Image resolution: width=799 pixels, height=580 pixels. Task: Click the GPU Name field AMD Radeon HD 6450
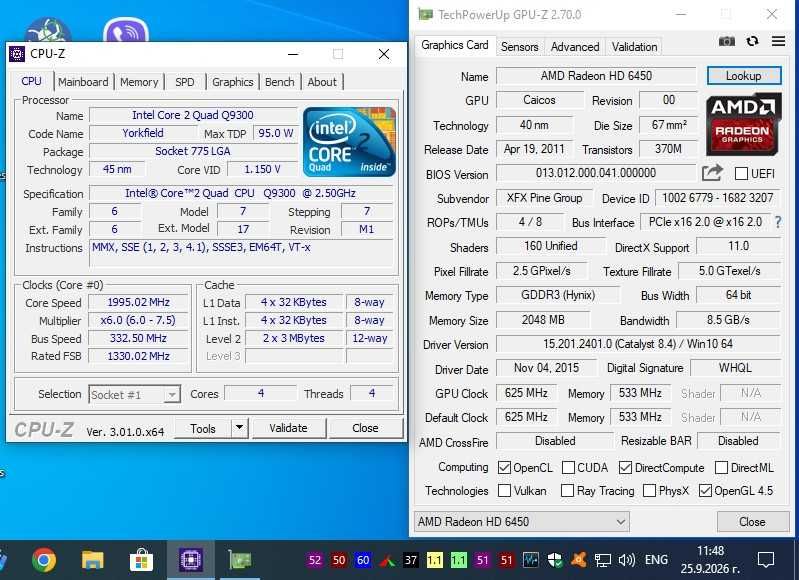[596, 76]
